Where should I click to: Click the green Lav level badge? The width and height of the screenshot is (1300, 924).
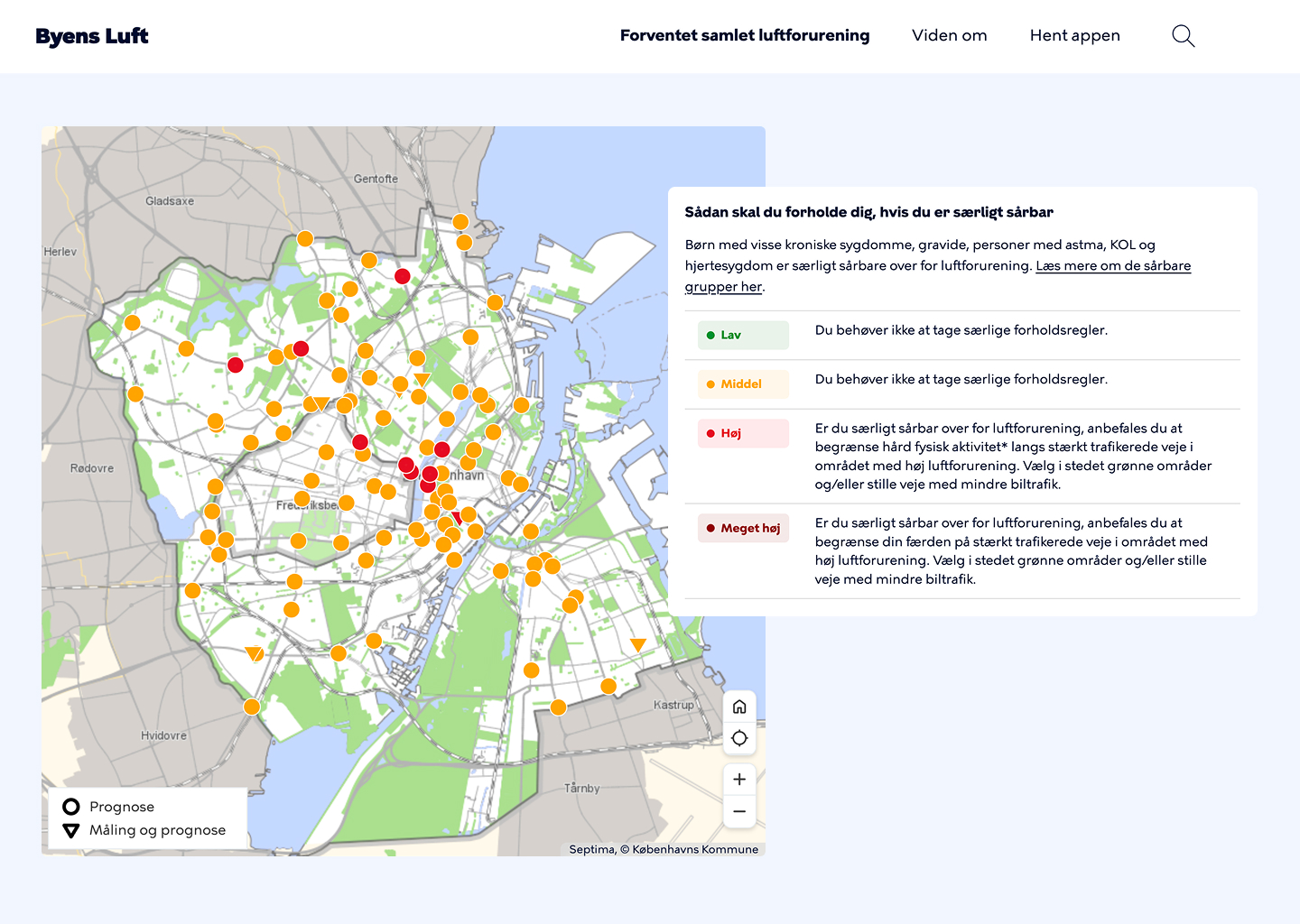pyautogui.click(x=743, y=335)
